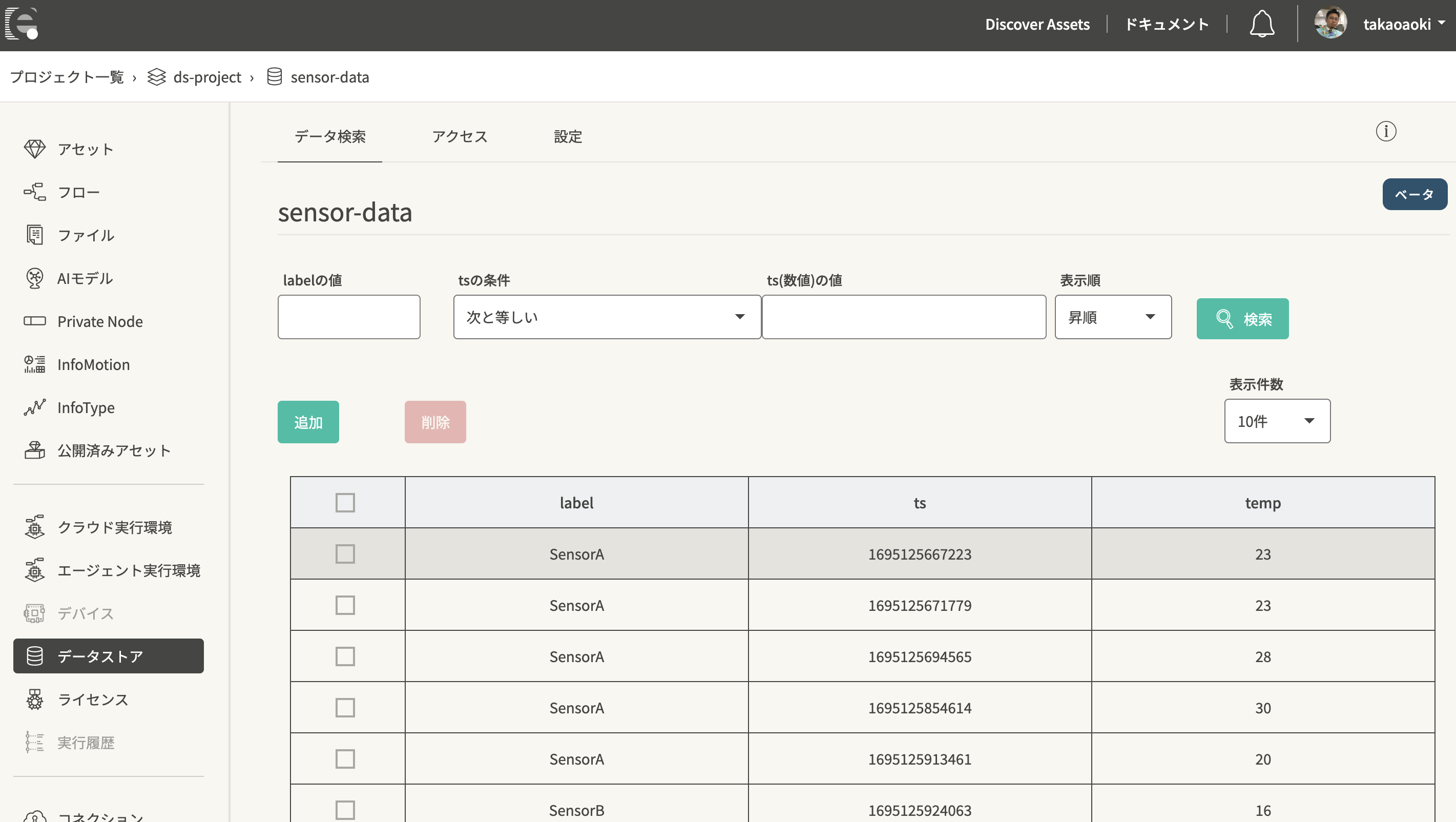Viewport: 1456px width, 822px height.
Task: Open フロー via its flow icon
Action: (34, 192)
